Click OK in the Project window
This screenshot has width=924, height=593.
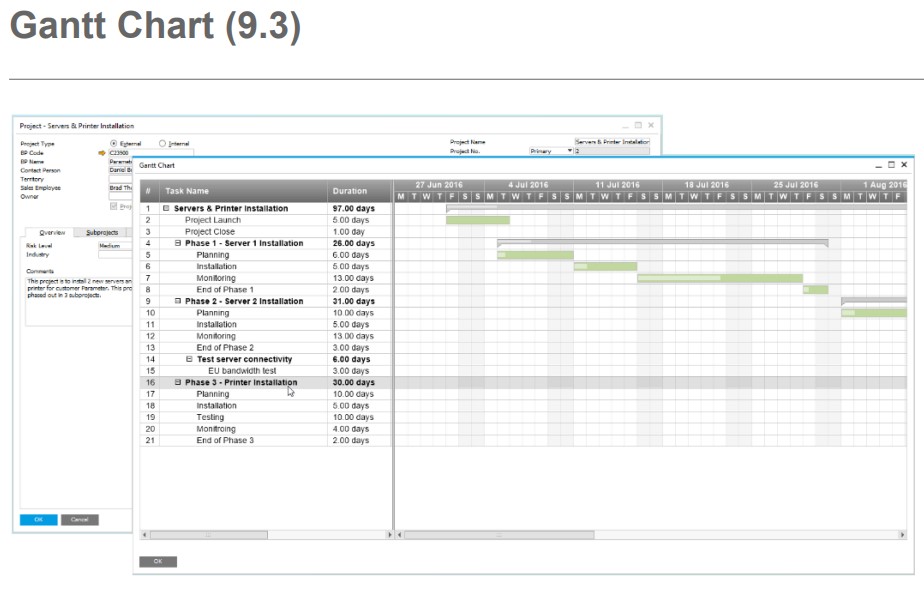pos(38,519)
